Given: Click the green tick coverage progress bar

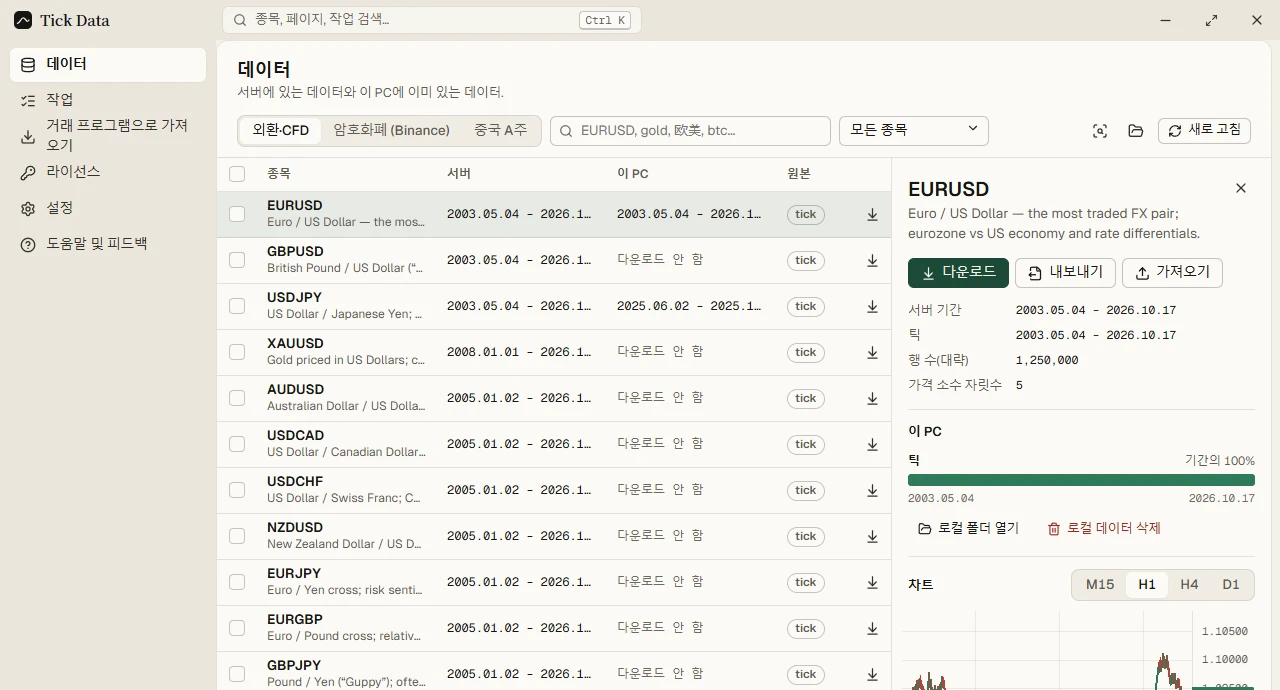Looking at the screenshot, I should 1081,480.
